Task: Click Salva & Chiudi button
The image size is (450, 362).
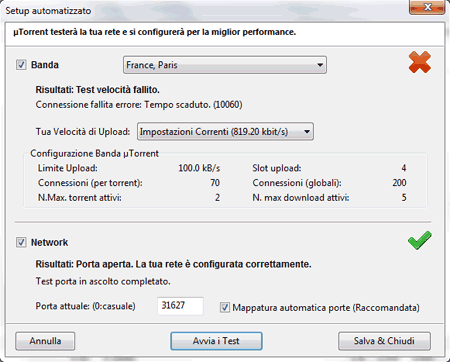Action: tap(384, 341)
